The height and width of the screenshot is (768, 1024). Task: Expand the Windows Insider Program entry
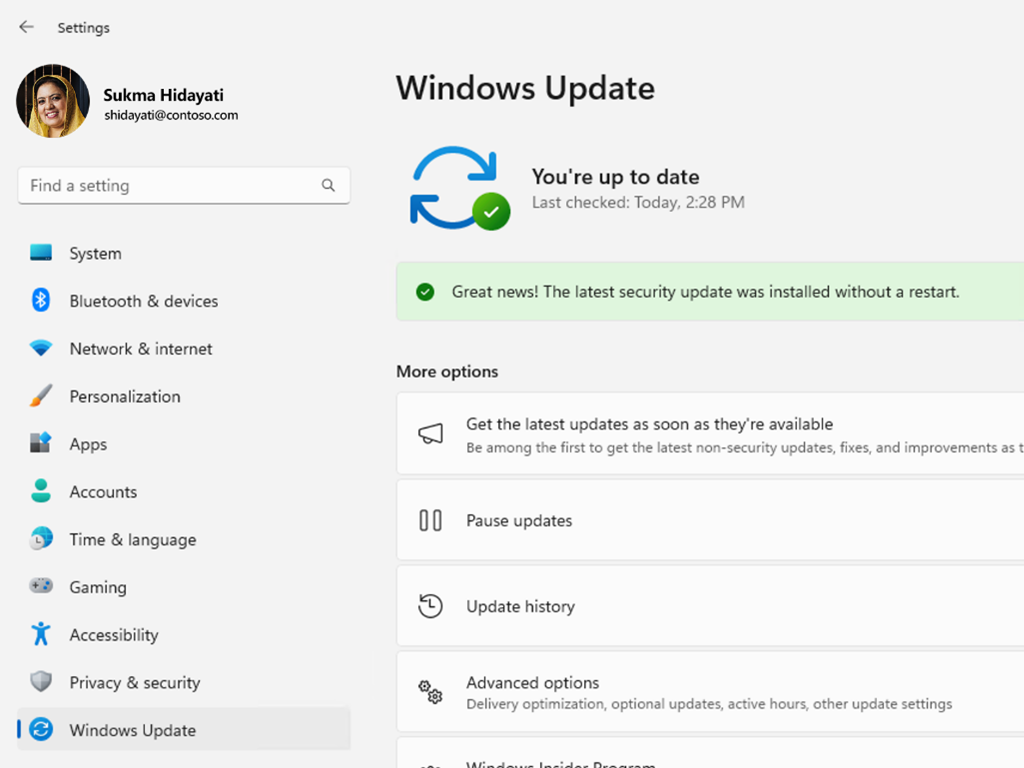(x=561, y=762)
